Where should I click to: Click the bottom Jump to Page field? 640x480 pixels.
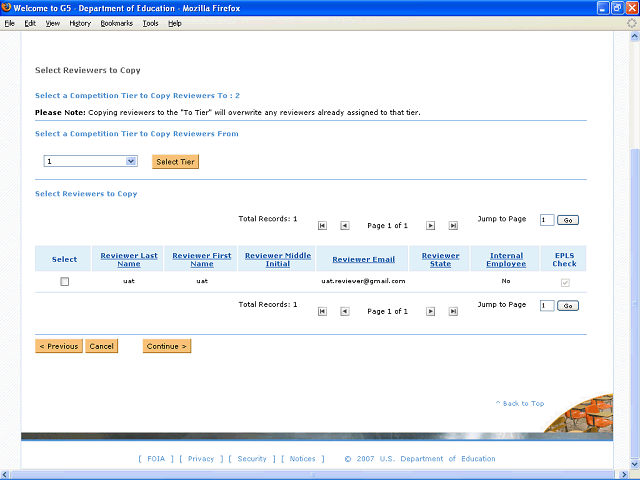(547, 306)
